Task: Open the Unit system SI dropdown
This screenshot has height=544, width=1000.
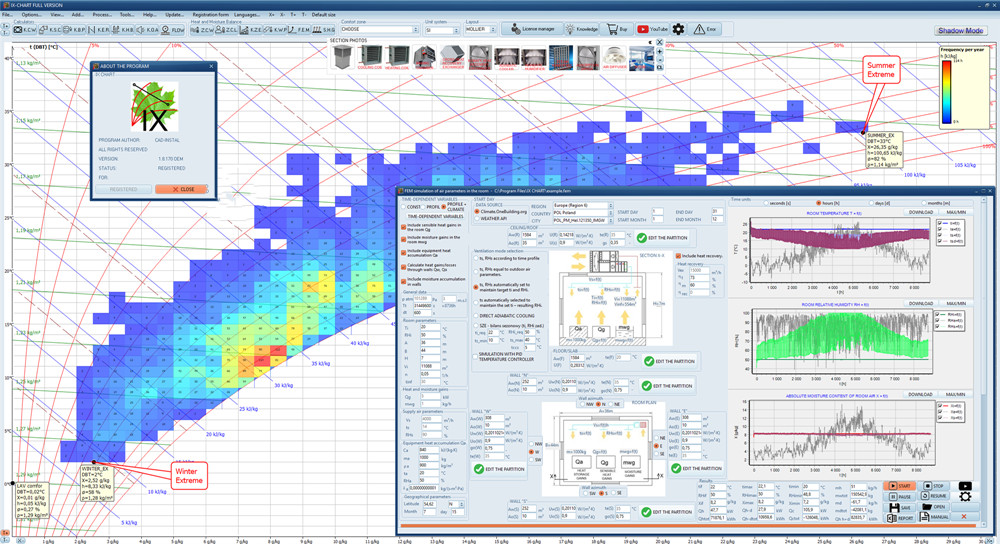Action: click(x=442, y=30)
